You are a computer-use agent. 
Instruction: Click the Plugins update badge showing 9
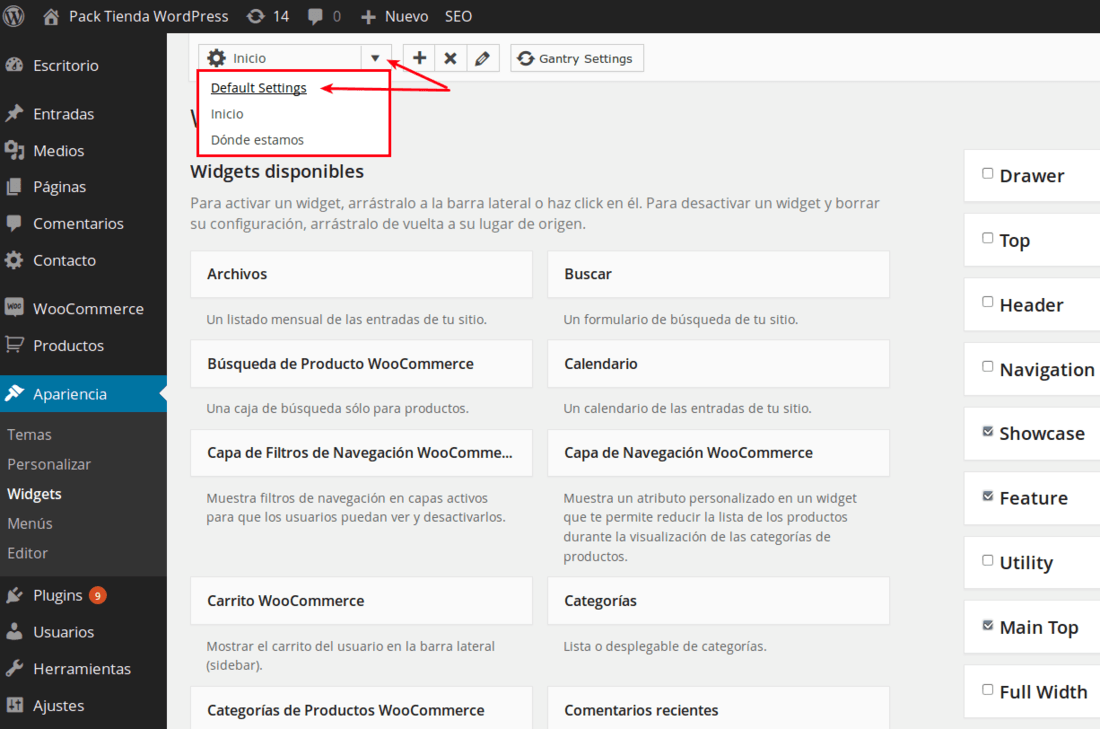(x=98, y=596)
